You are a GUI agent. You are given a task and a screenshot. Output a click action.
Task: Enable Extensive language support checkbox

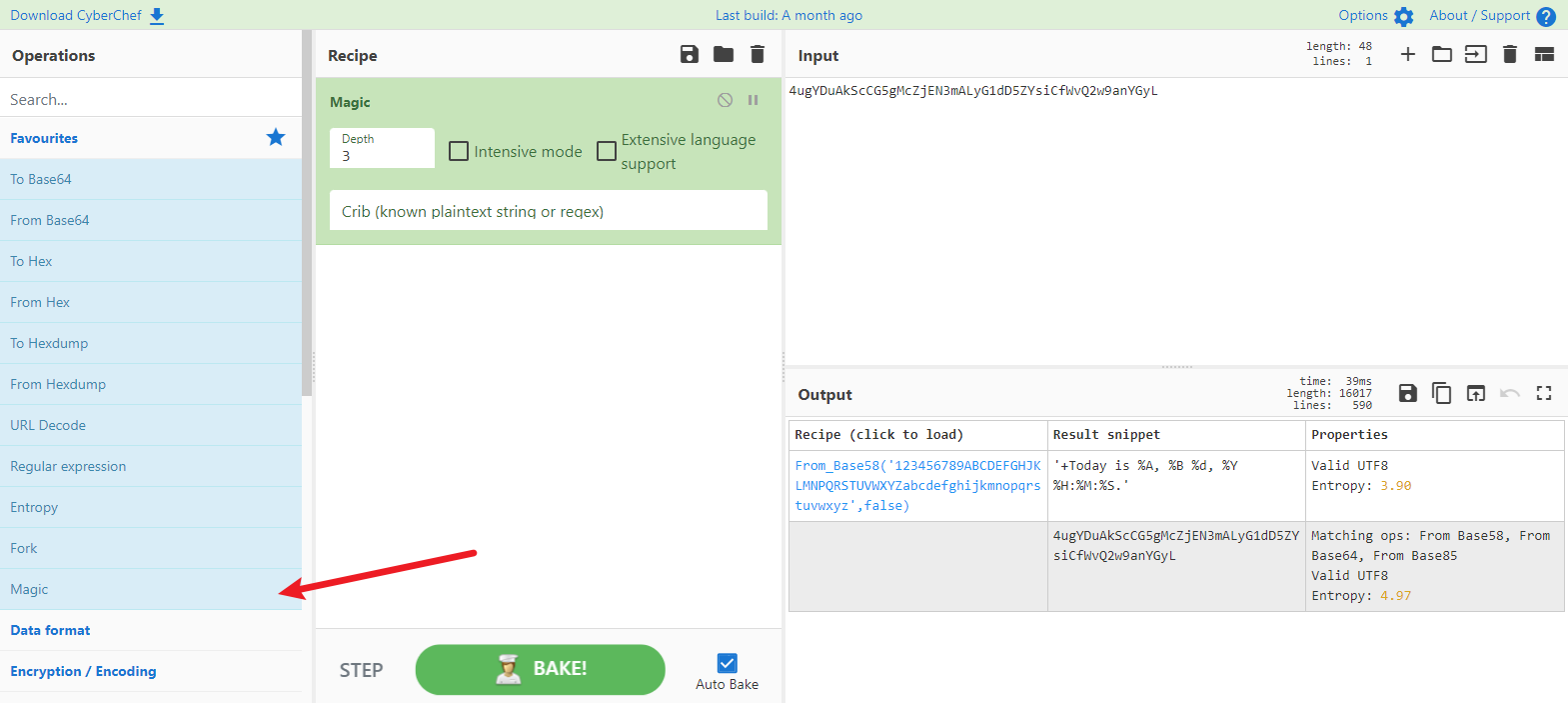click(607, 151)
